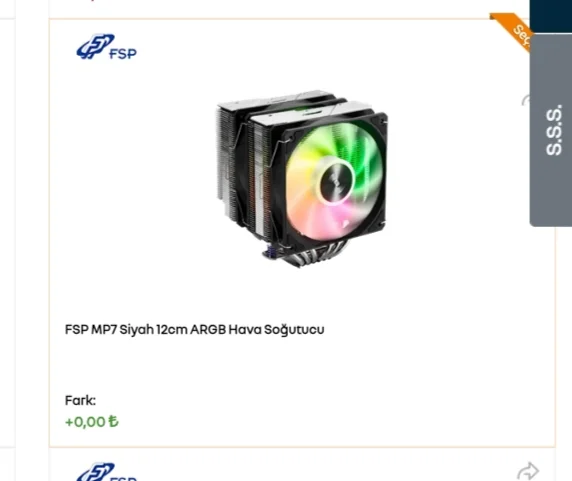Viewport: 572px width, 481px height.
Task: Click the +0,00 ₺ price difference
Action: [92, 422]
